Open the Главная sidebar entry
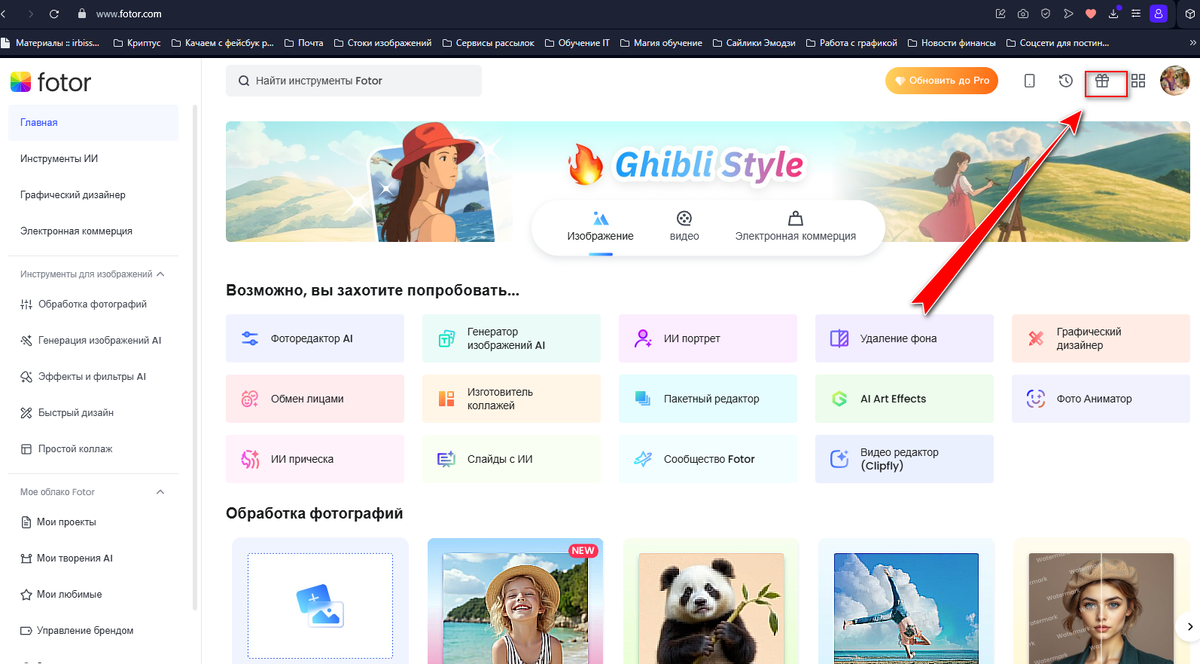The image size is (1200, 664). tap(39, 121)
